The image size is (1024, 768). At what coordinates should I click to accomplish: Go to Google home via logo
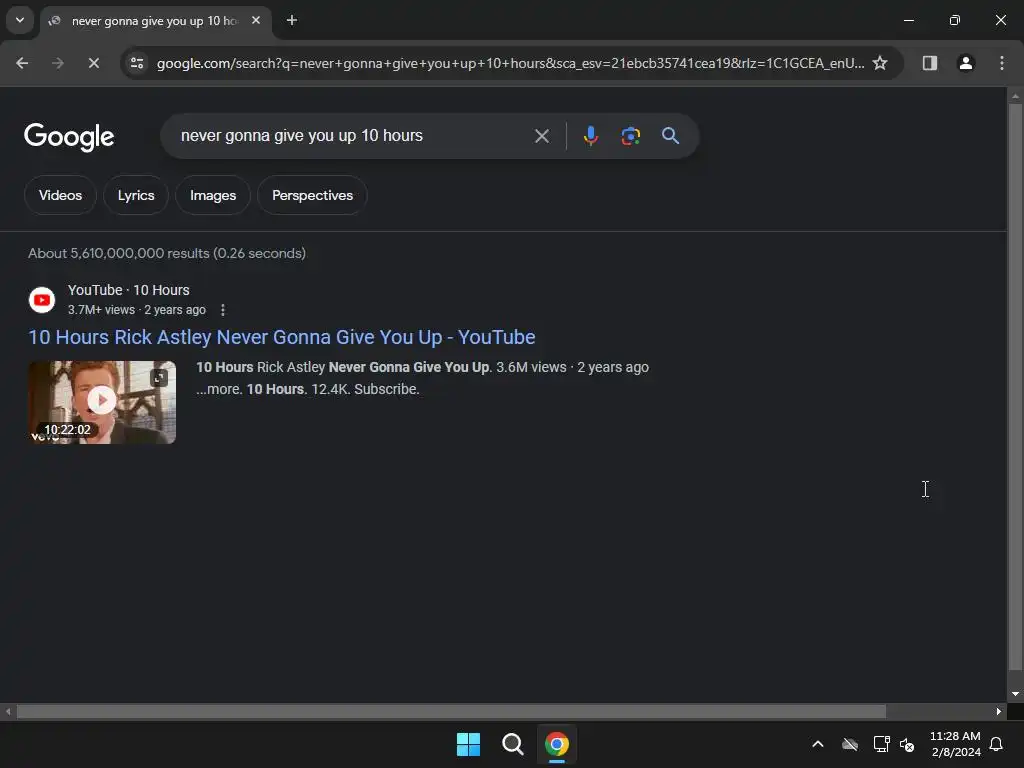(x=69, y=136)
